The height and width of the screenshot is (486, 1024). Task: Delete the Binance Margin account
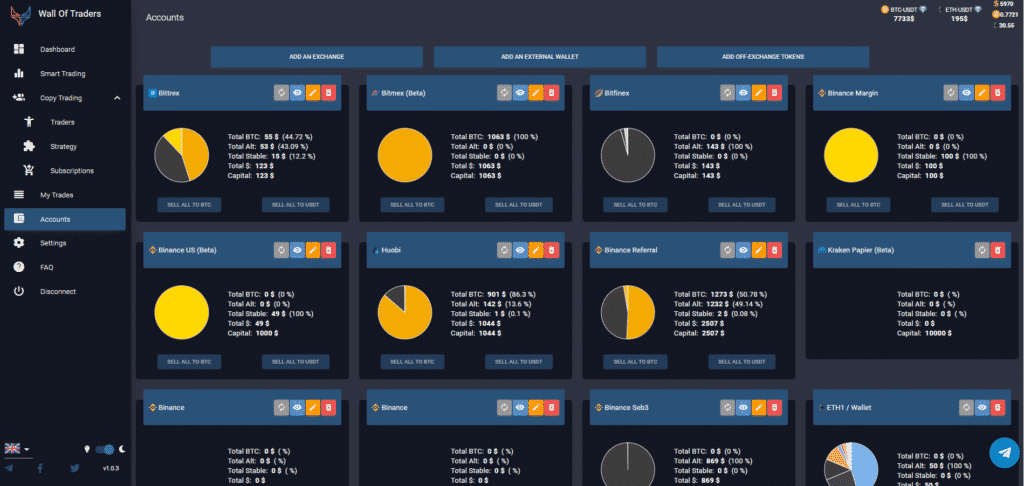998,93
